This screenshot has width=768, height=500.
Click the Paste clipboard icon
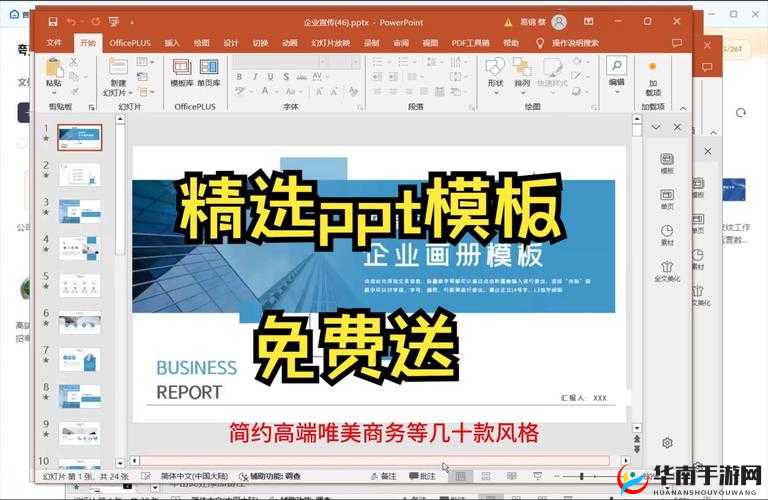click(x=53, y=67)
